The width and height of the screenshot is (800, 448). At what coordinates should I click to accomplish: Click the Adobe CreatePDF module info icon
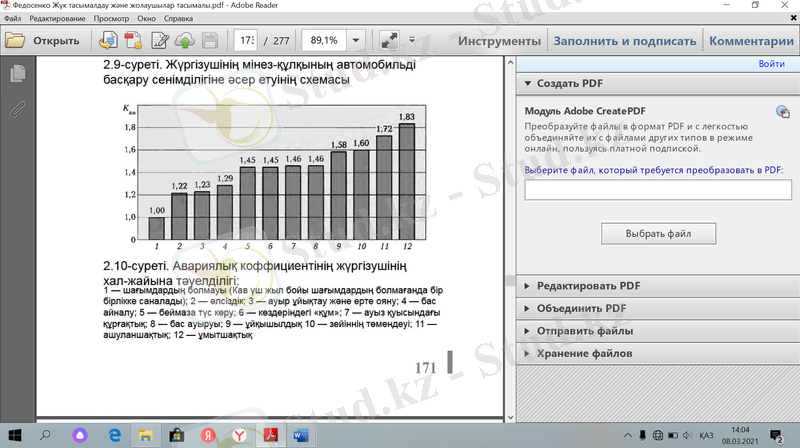pyautogui.click(x=782, y=112)
